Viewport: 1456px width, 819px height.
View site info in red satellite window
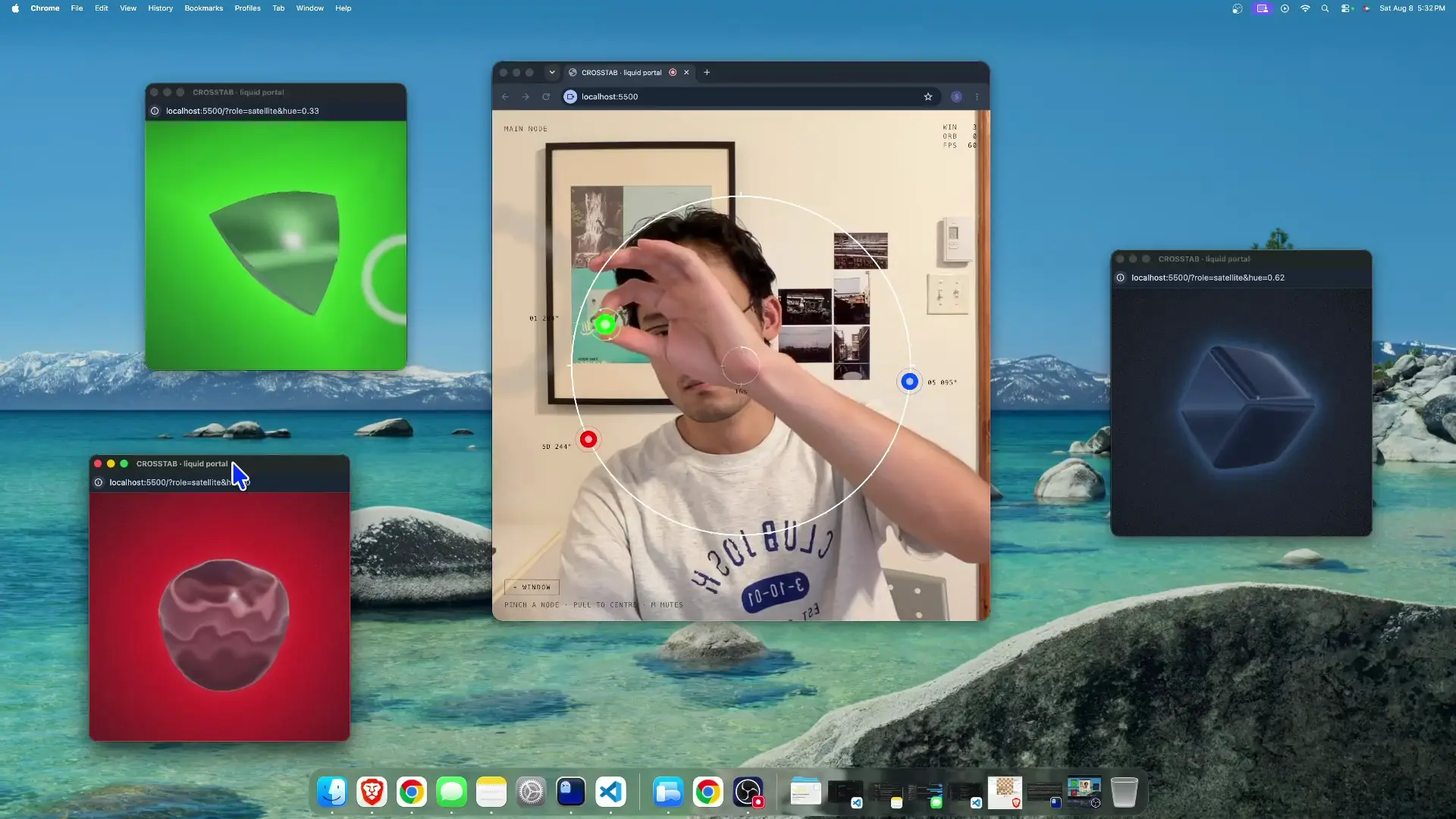(x=98, y=482)
